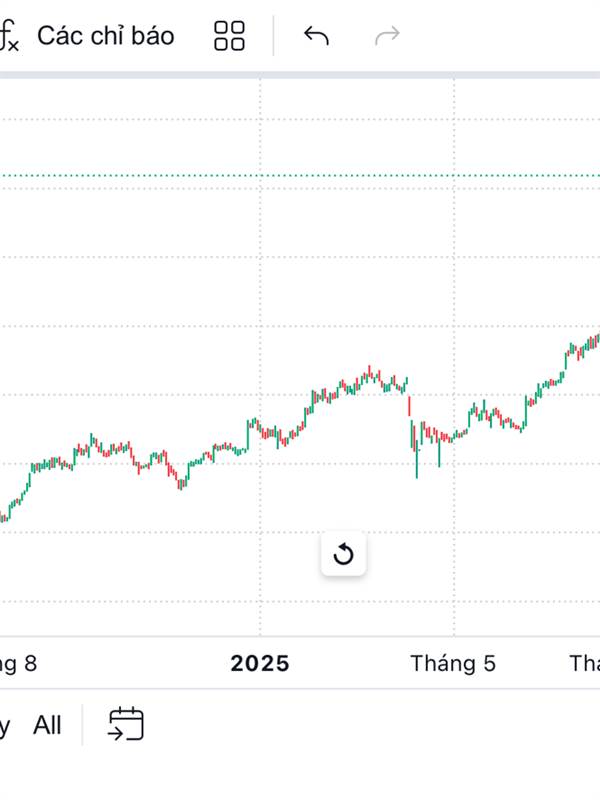This screenshot has width=600, height=800.
Task: Click the fx indicators icon
Action: [9, 37]
